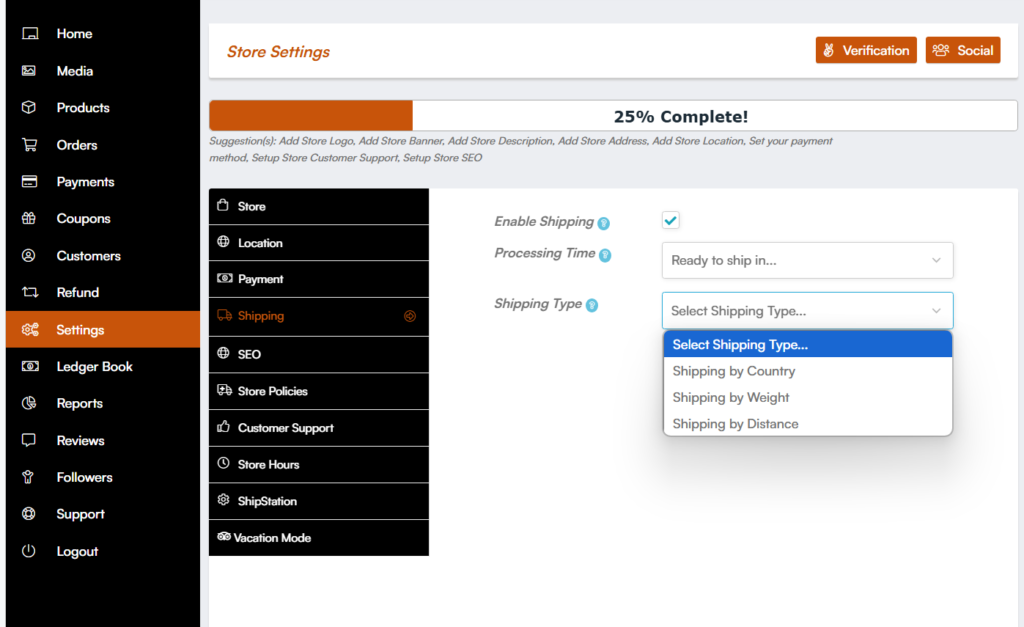Click the Orders cart icon
Screen dimensions: 1024x627
coord(29,145)
